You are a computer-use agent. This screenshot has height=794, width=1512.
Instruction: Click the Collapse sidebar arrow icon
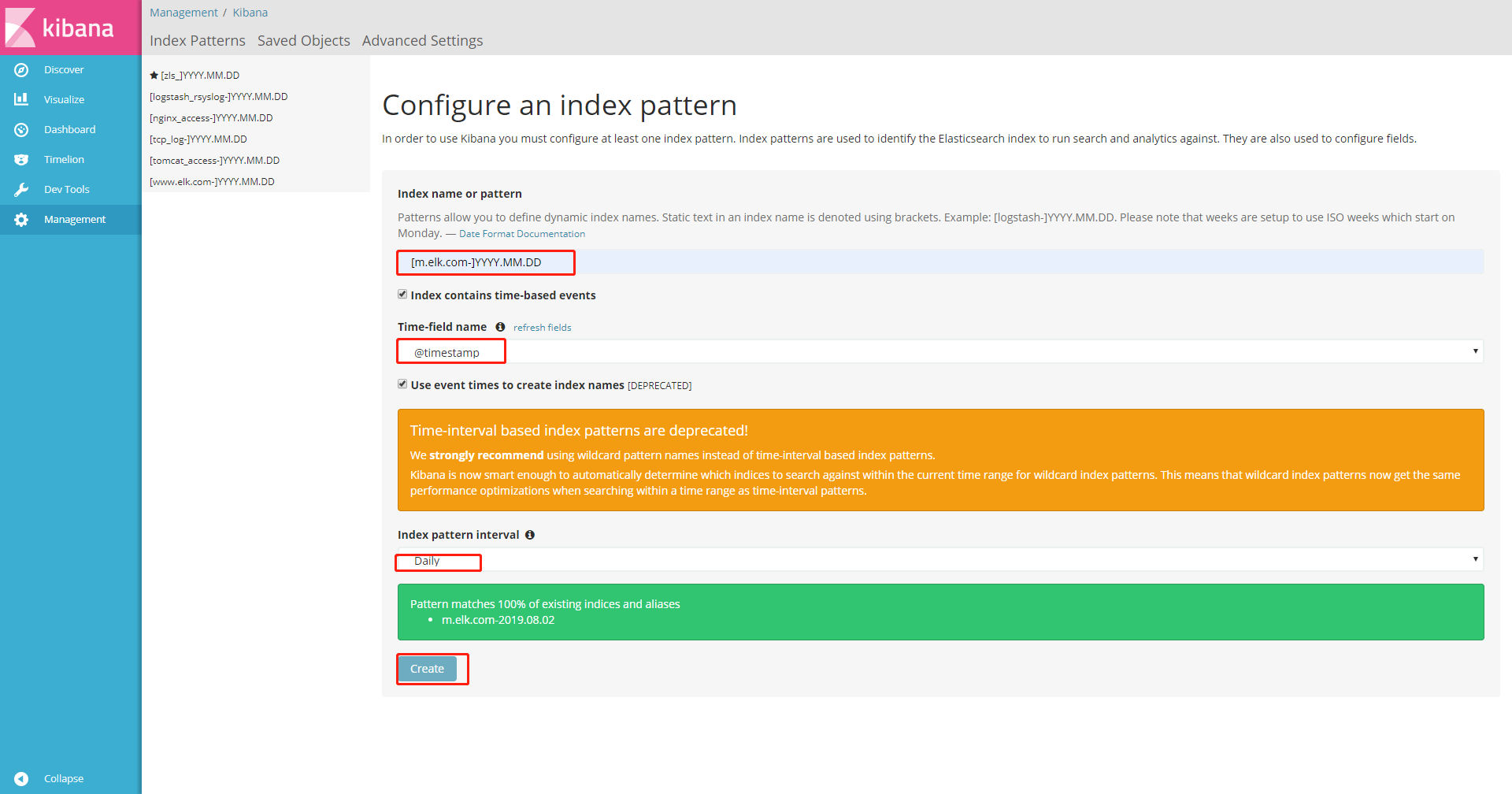click(x=21, y=779)
